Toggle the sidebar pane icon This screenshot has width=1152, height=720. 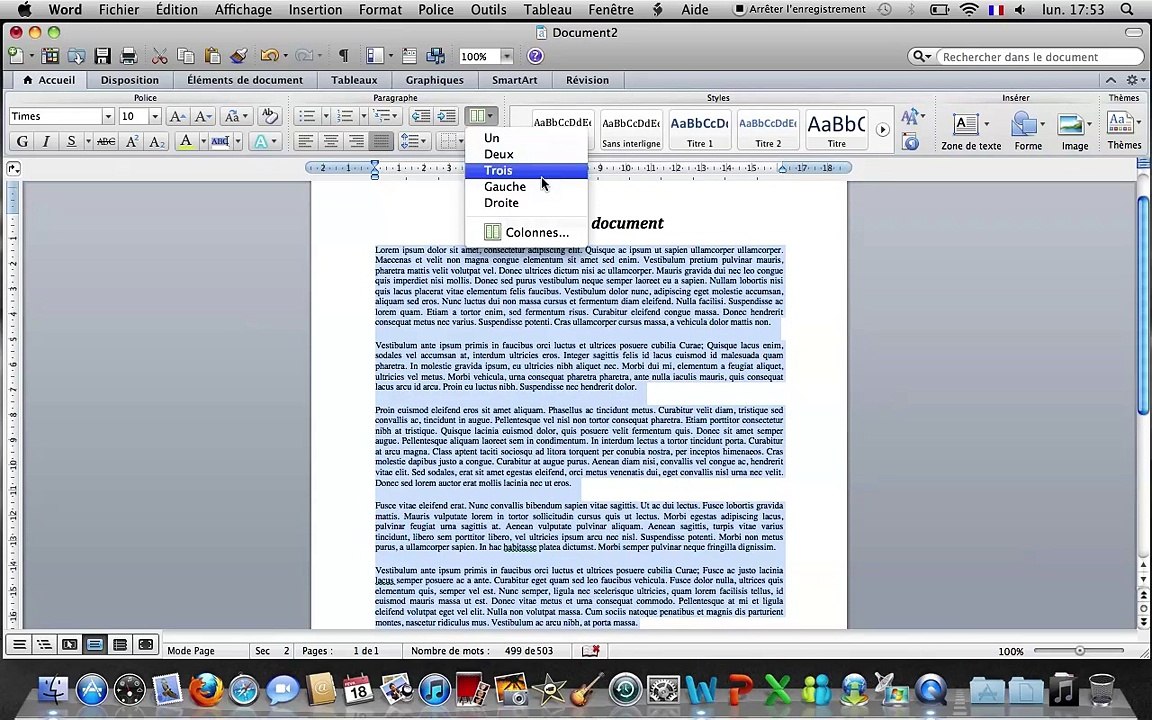(x=375, y=56)
